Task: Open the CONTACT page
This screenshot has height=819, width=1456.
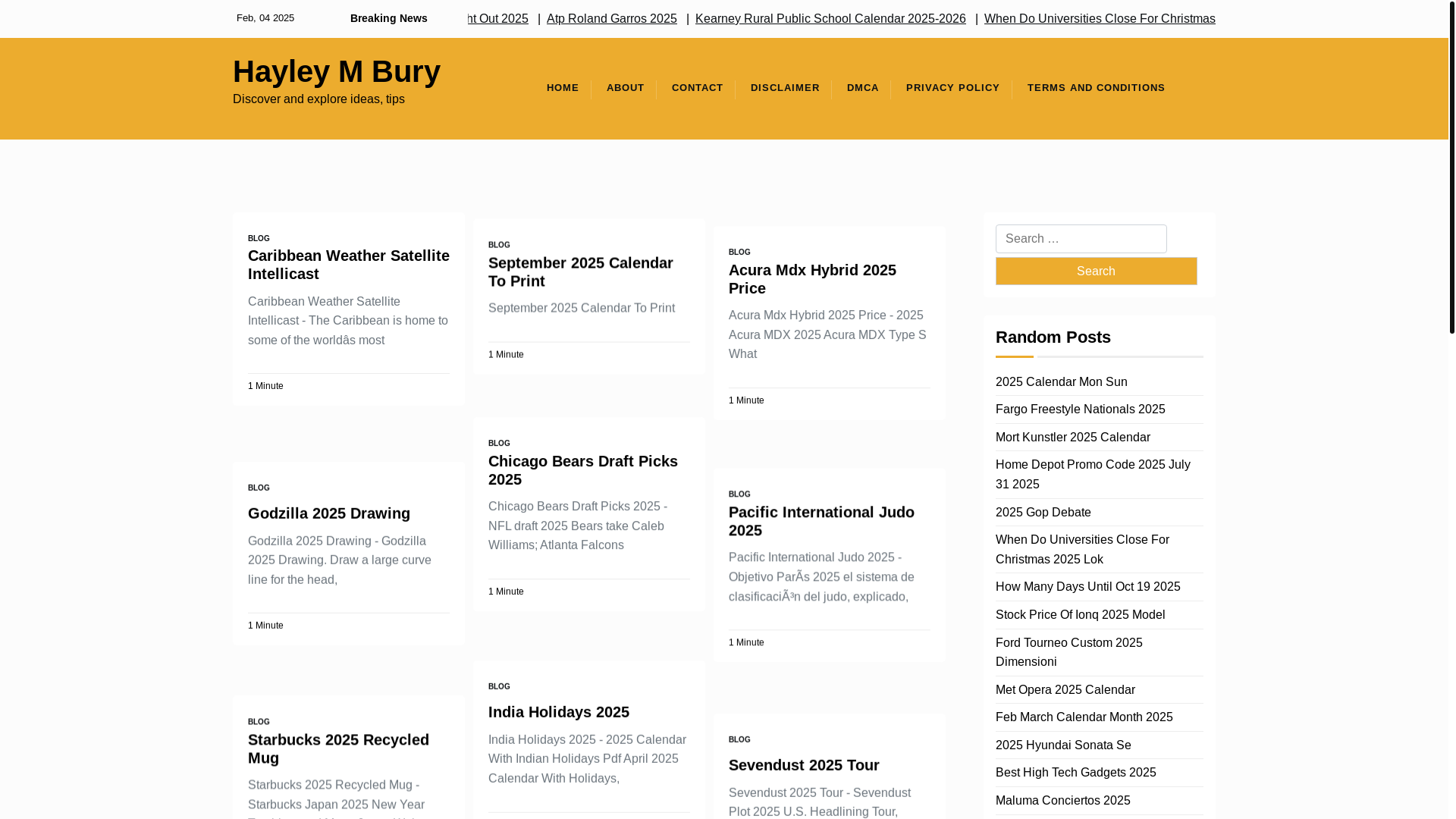Action: point(697,88)
